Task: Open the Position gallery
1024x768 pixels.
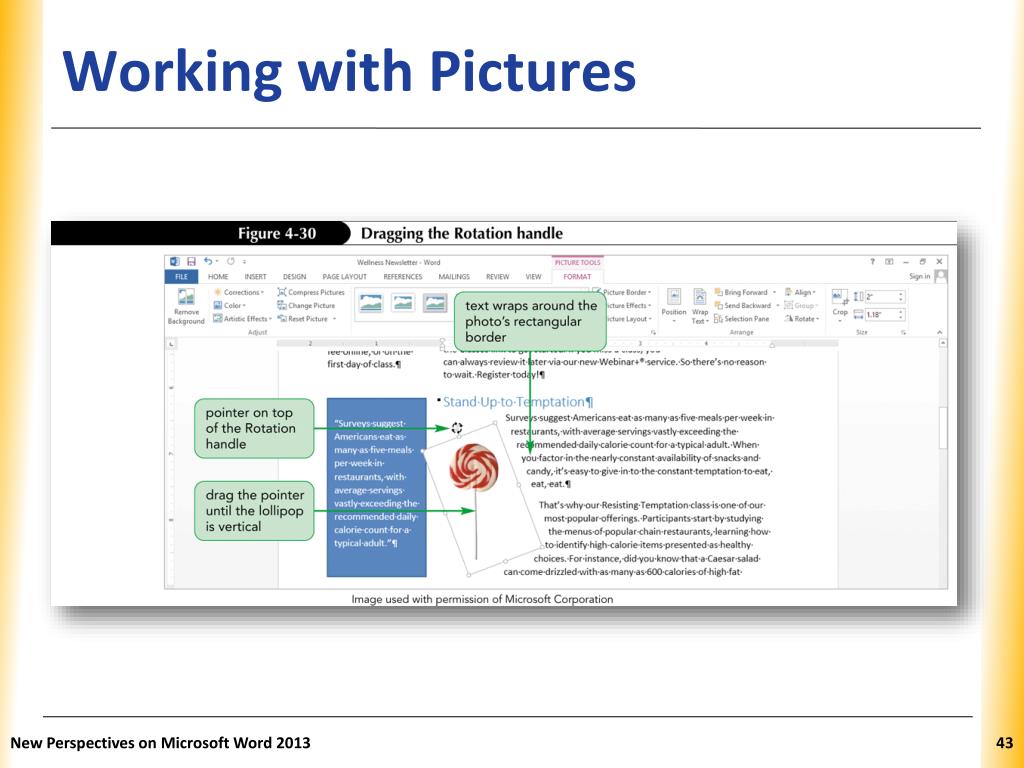Action: (x=673, y=306)
